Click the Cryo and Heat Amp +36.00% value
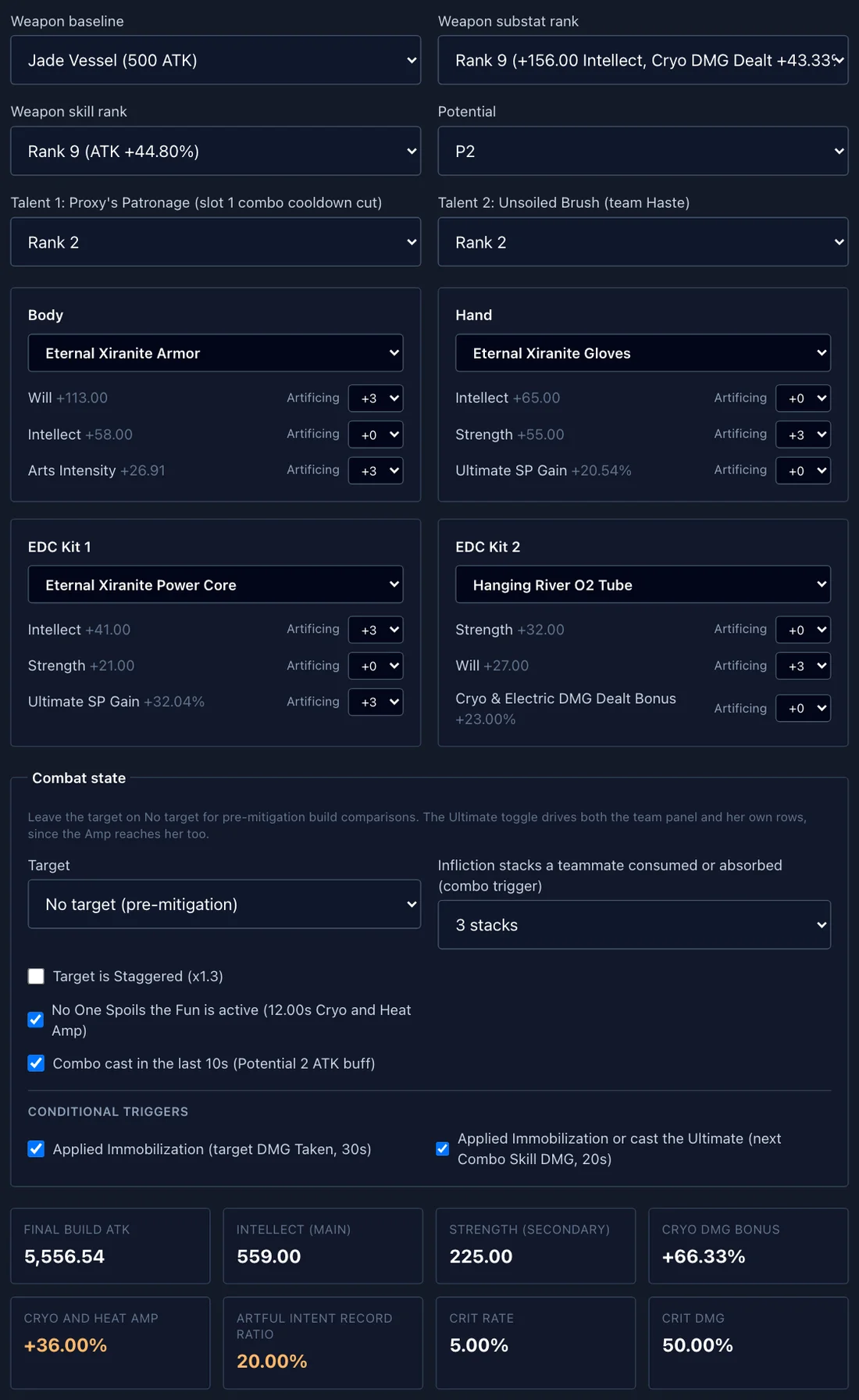Screen dimensions: 859x1400 [66, 1345]
